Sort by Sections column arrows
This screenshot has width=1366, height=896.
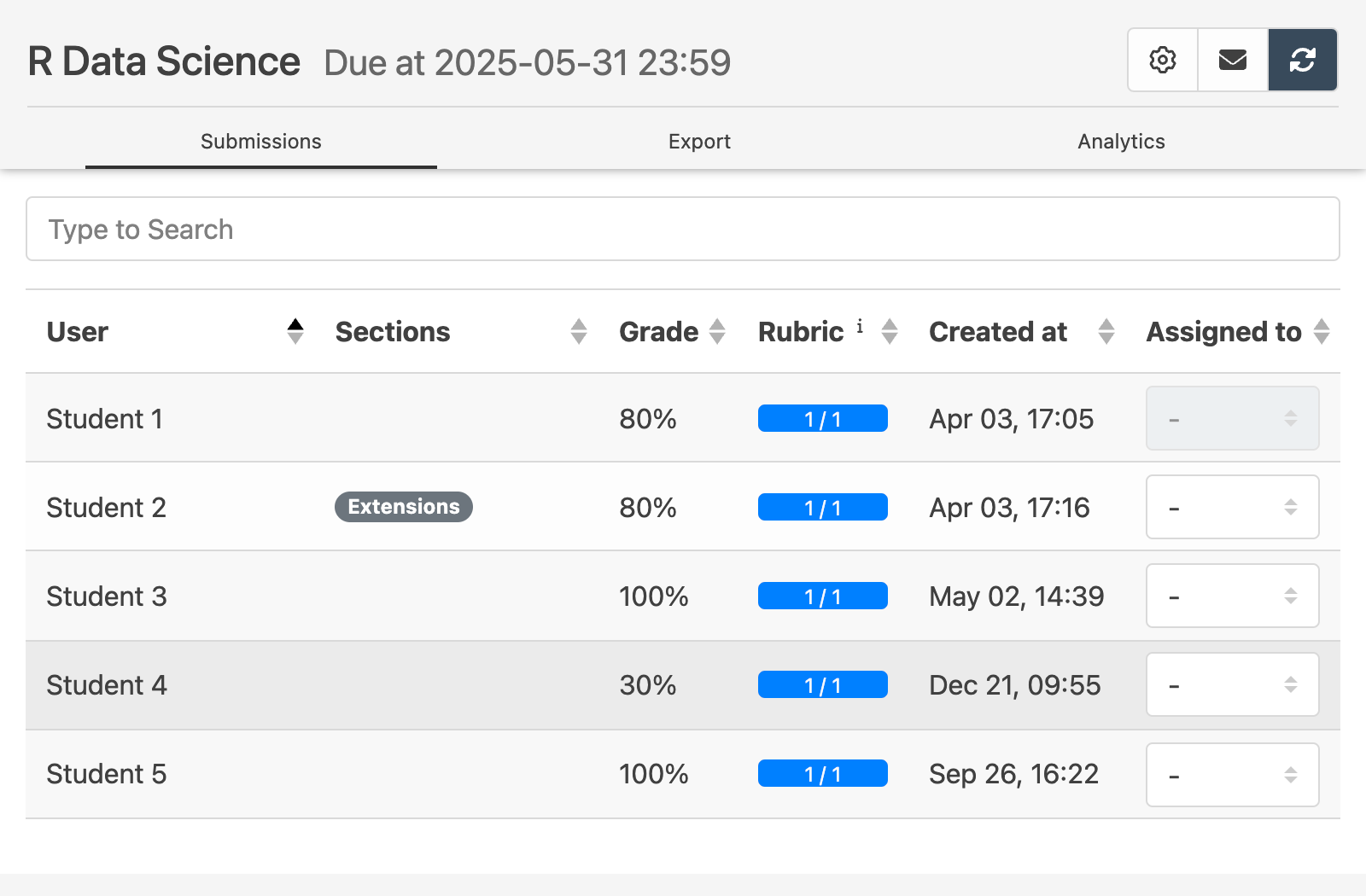tap(579, 331)
